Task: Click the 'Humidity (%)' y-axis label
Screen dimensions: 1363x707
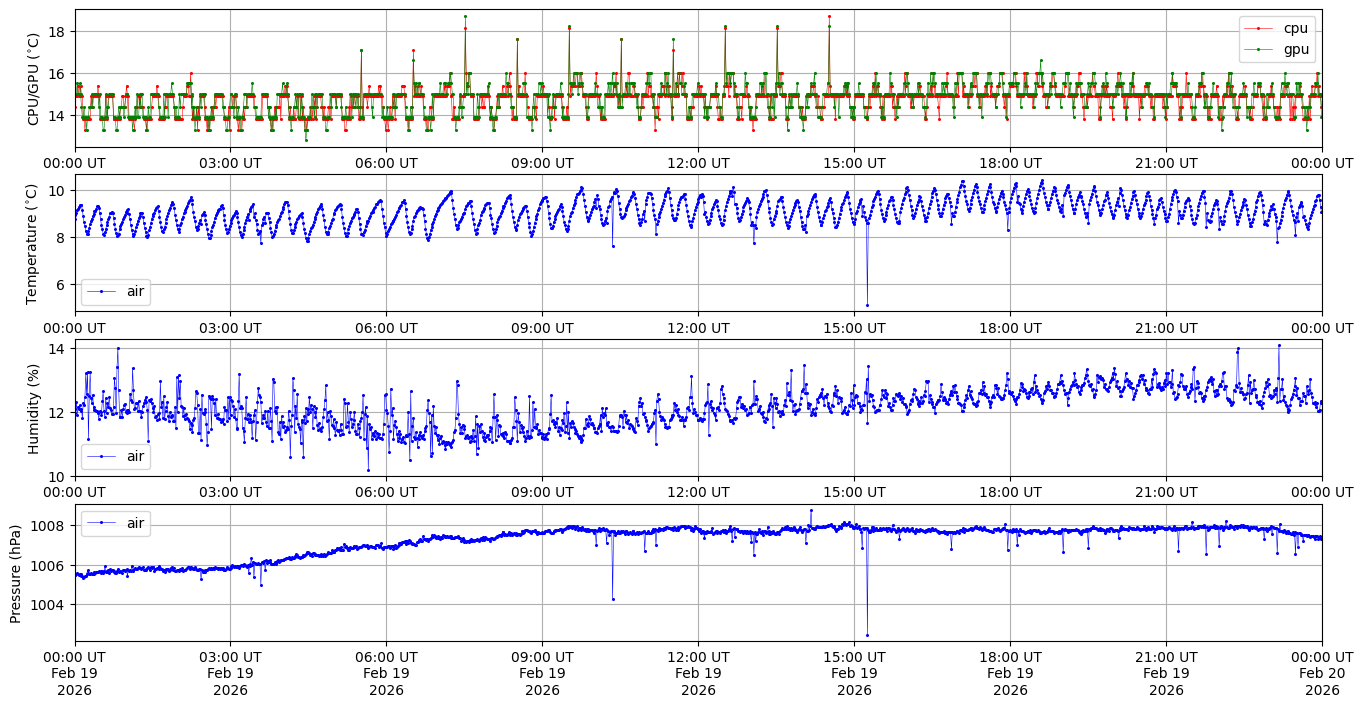Action: point(33,408)
